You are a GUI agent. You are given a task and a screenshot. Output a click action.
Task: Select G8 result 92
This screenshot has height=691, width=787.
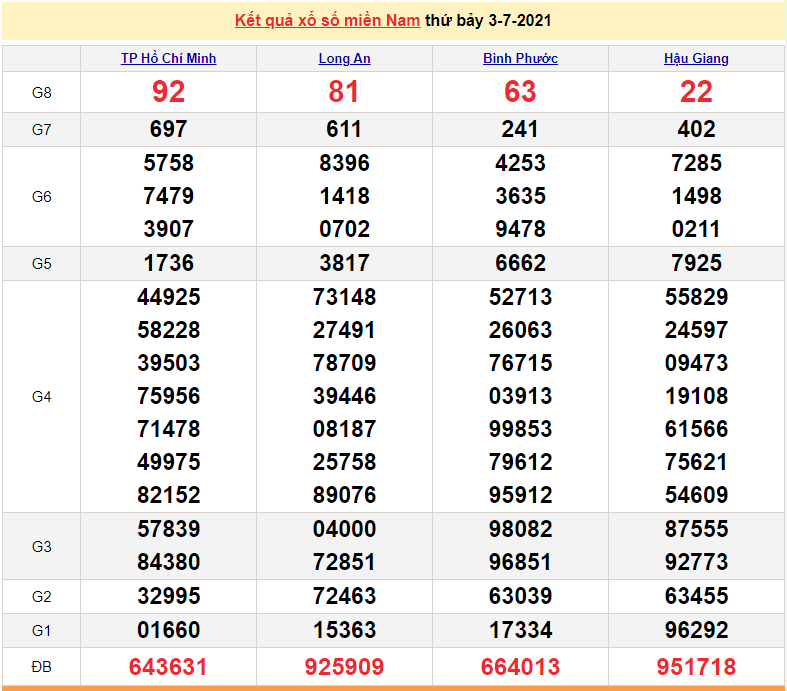[x=169, y=92]
